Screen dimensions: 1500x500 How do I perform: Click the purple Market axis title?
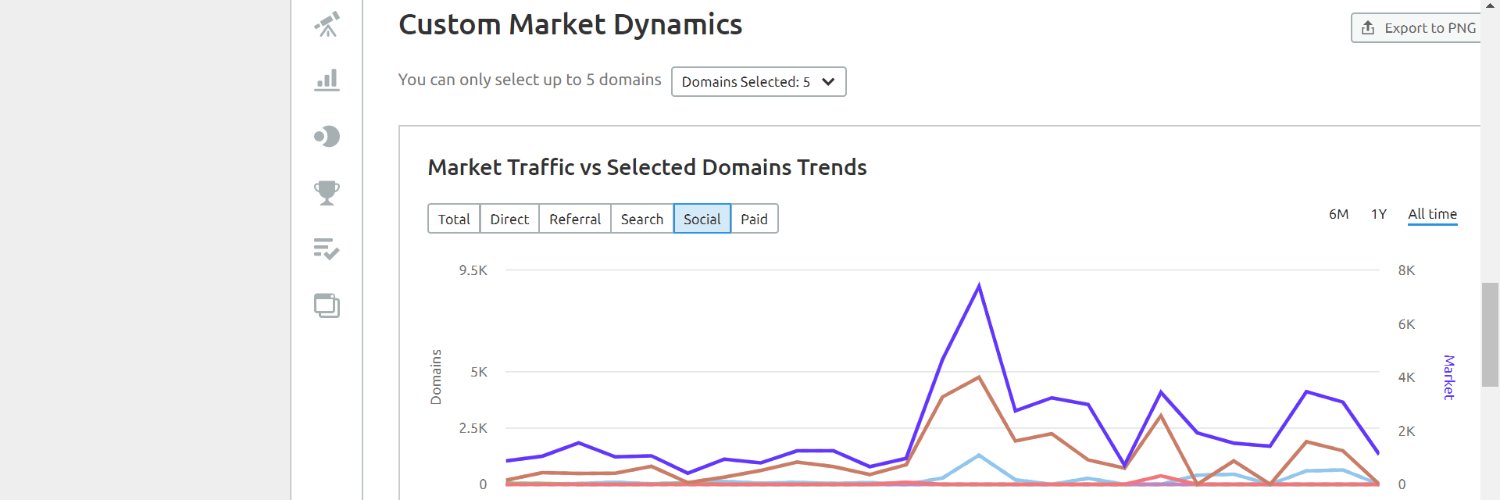1448,377
